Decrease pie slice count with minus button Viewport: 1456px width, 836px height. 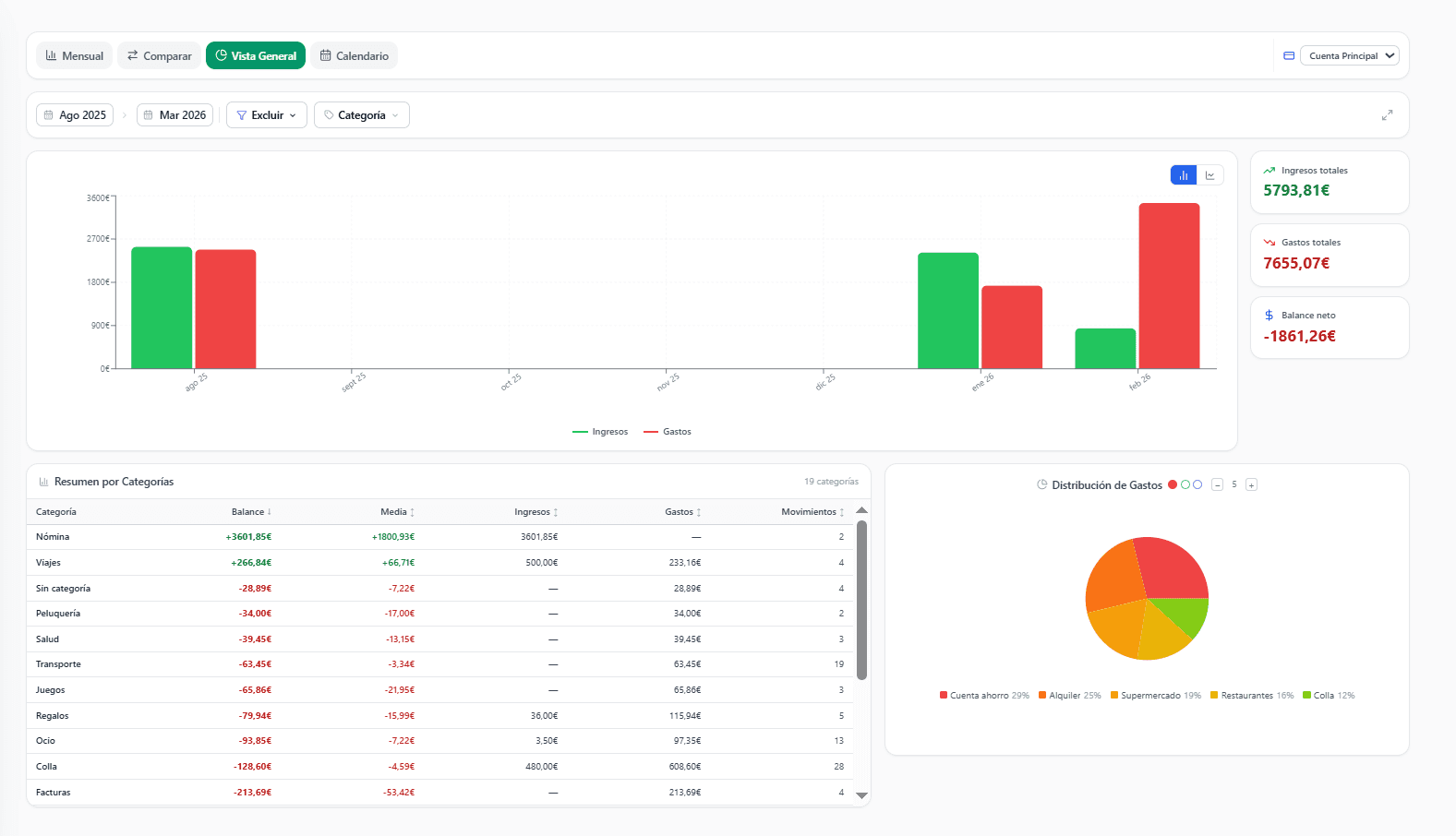(x=1217, y=484)
